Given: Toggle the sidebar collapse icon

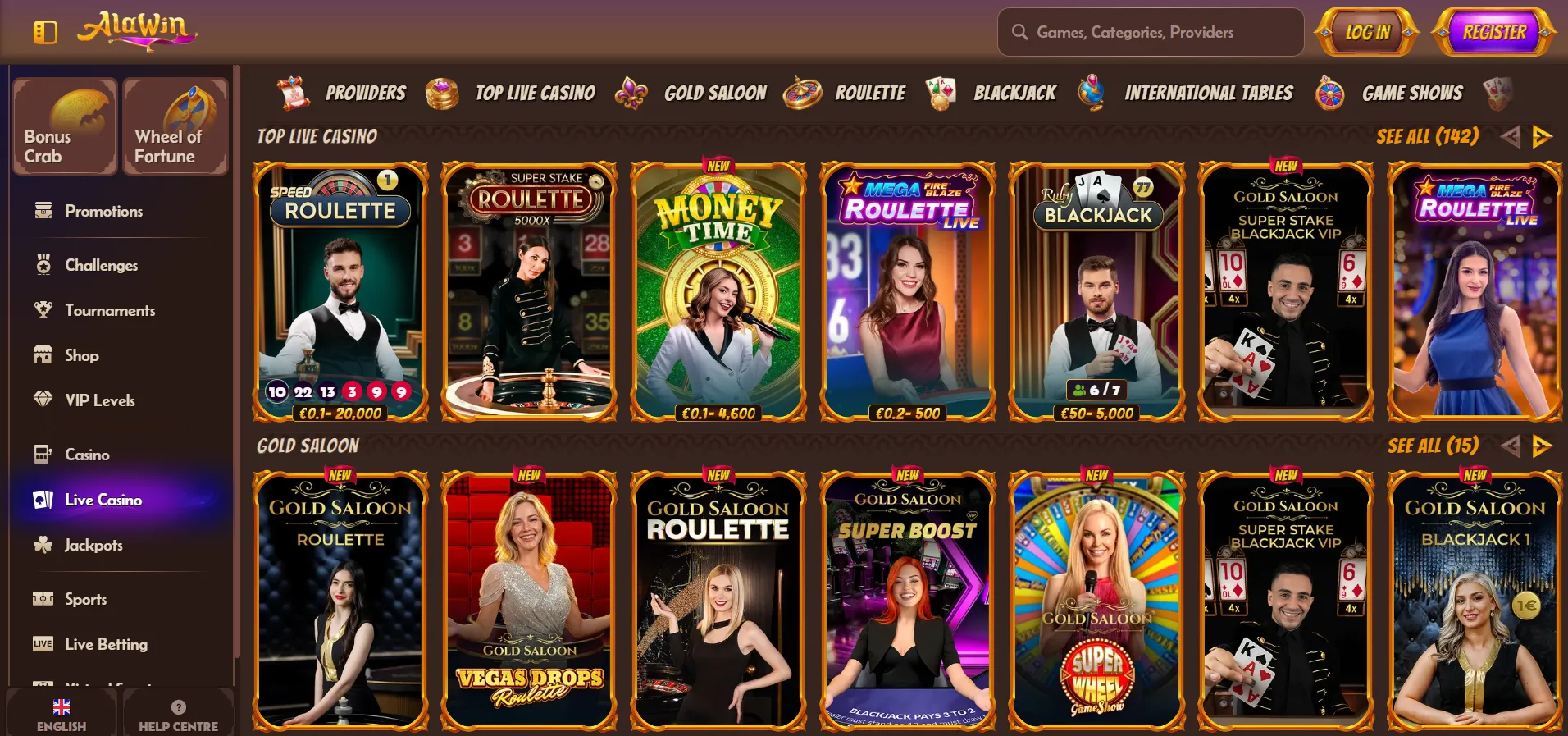Looking at the screenshot, I should click(x=45, y=32).
